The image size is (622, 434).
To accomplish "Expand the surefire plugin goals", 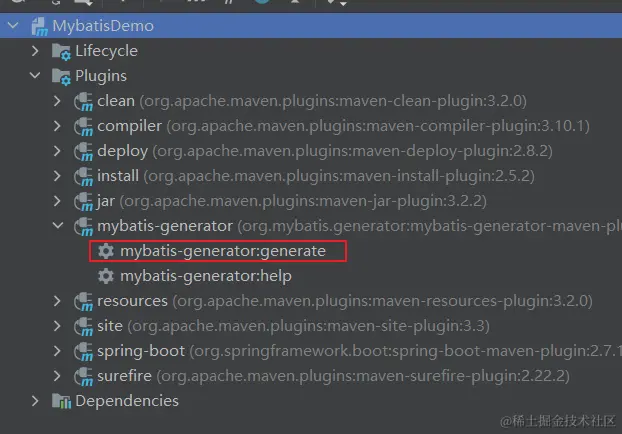I will pyautogui.click(x=57, y=376).
